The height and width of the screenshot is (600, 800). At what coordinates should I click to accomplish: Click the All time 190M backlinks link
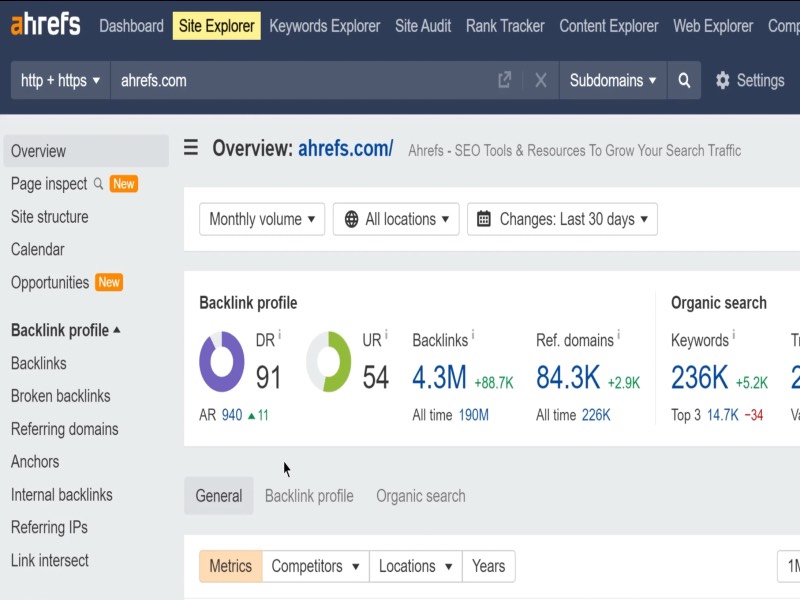coord(473,415)
